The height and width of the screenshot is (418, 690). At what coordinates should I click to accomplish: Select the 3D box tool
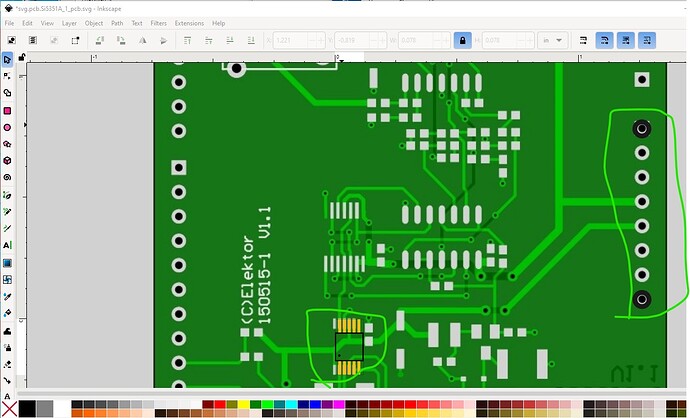click(7, 160)
